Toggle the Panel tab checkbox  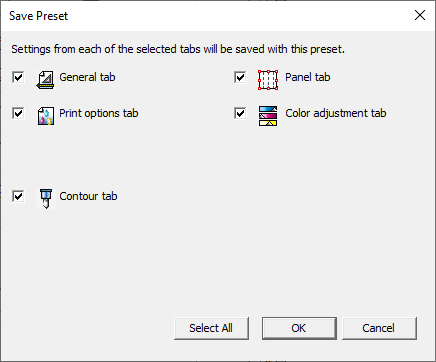click(x=240, y=77)
